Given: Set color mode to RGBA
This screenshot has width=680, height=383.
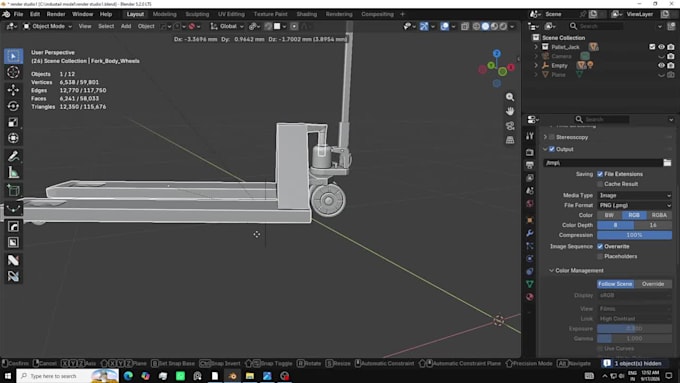Looking at the screenshot, I should [x=659, y=215].
